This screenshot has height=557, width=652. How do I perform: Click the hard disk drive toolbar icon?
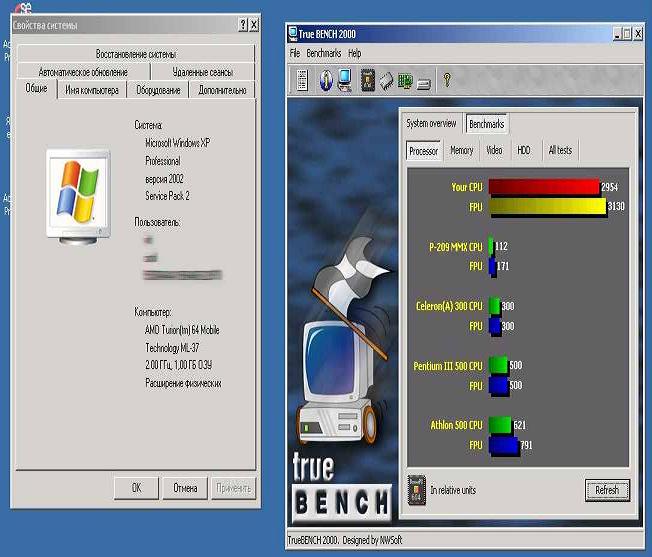(423, 80)
